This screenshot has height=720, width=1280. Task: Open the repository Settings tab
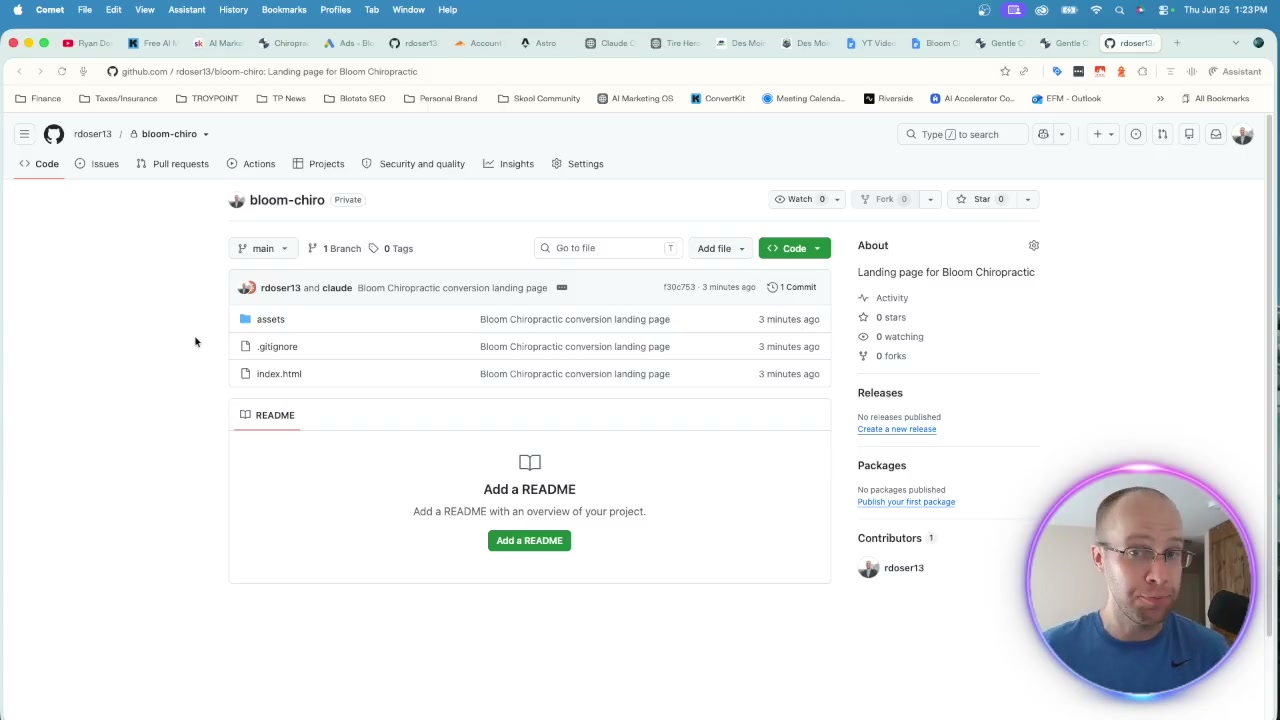click(577, 164)
